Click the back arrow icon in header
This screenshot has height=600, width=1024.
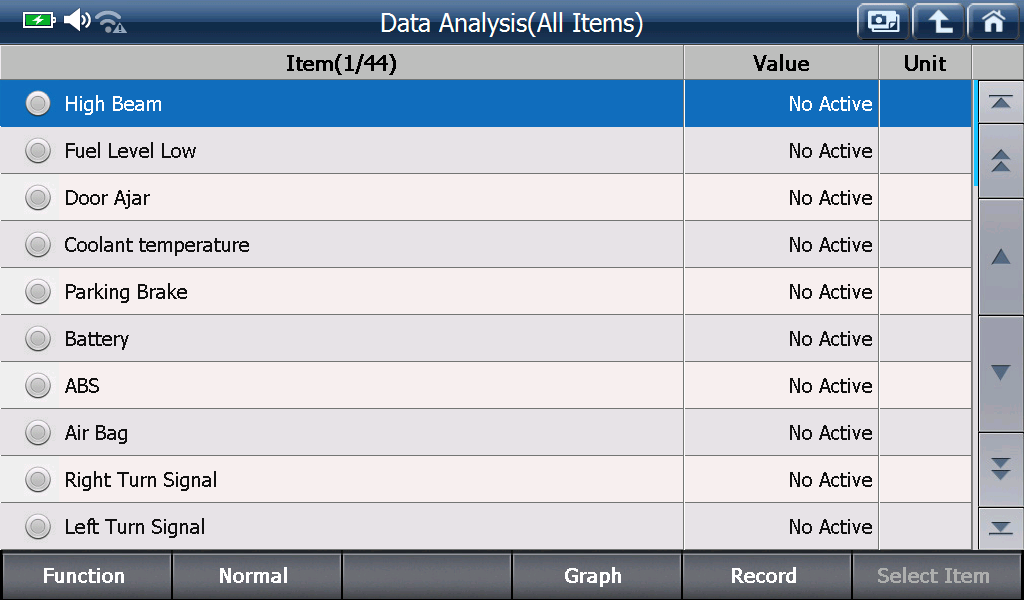coord(938,22)
